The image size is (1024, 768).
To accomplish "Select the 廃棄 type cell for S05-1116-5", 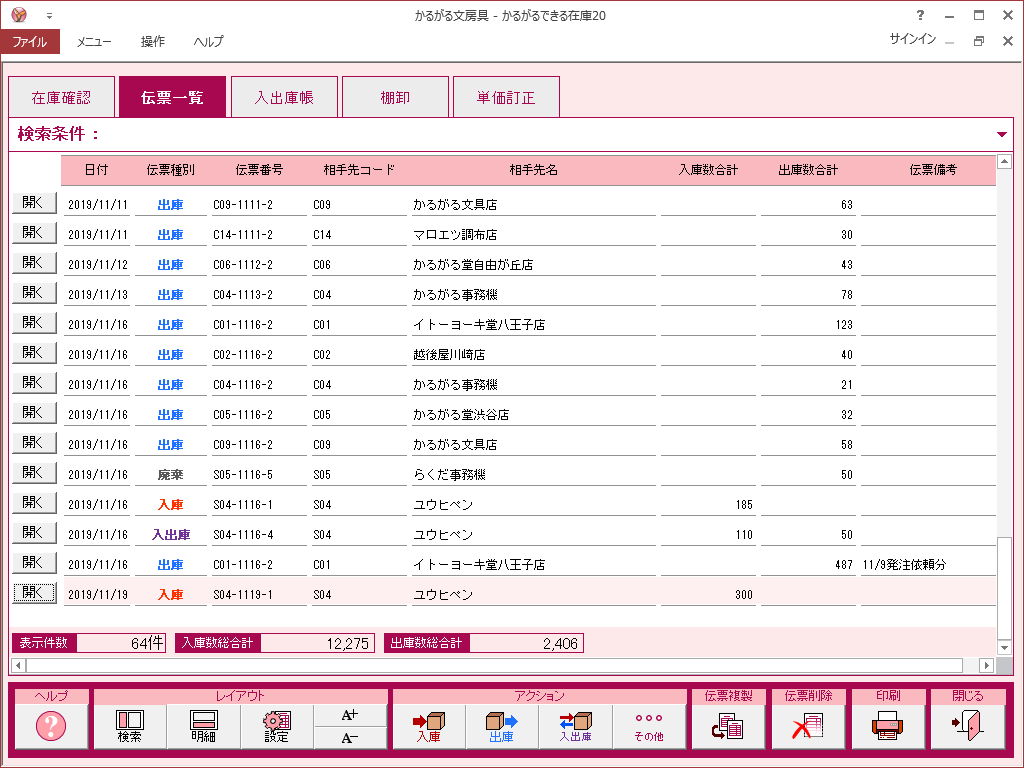I will click(x=170, y=475).
